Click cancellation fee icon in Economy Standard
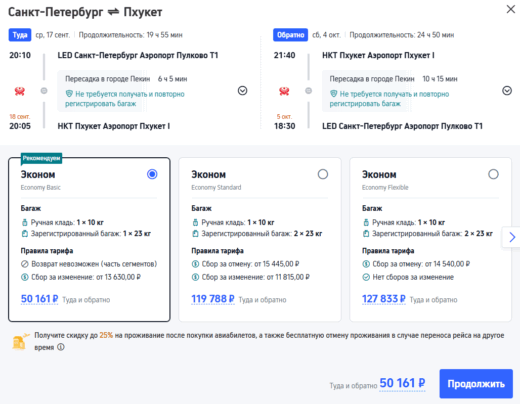The image size is (520, 404). coord(195,264)
